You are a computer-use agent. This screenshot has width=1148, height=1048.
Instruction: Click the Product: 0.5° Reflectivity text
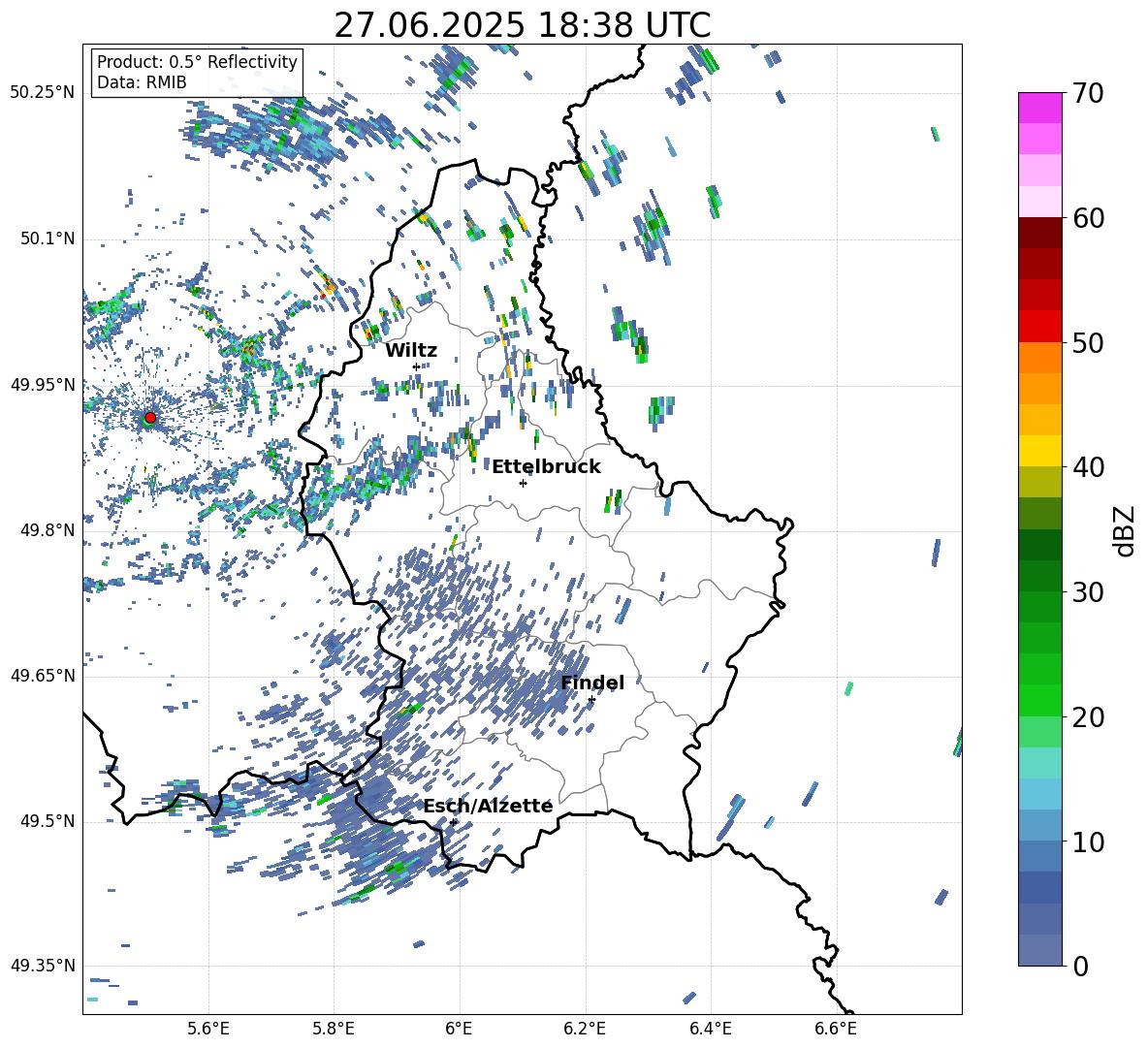[197, 62]
